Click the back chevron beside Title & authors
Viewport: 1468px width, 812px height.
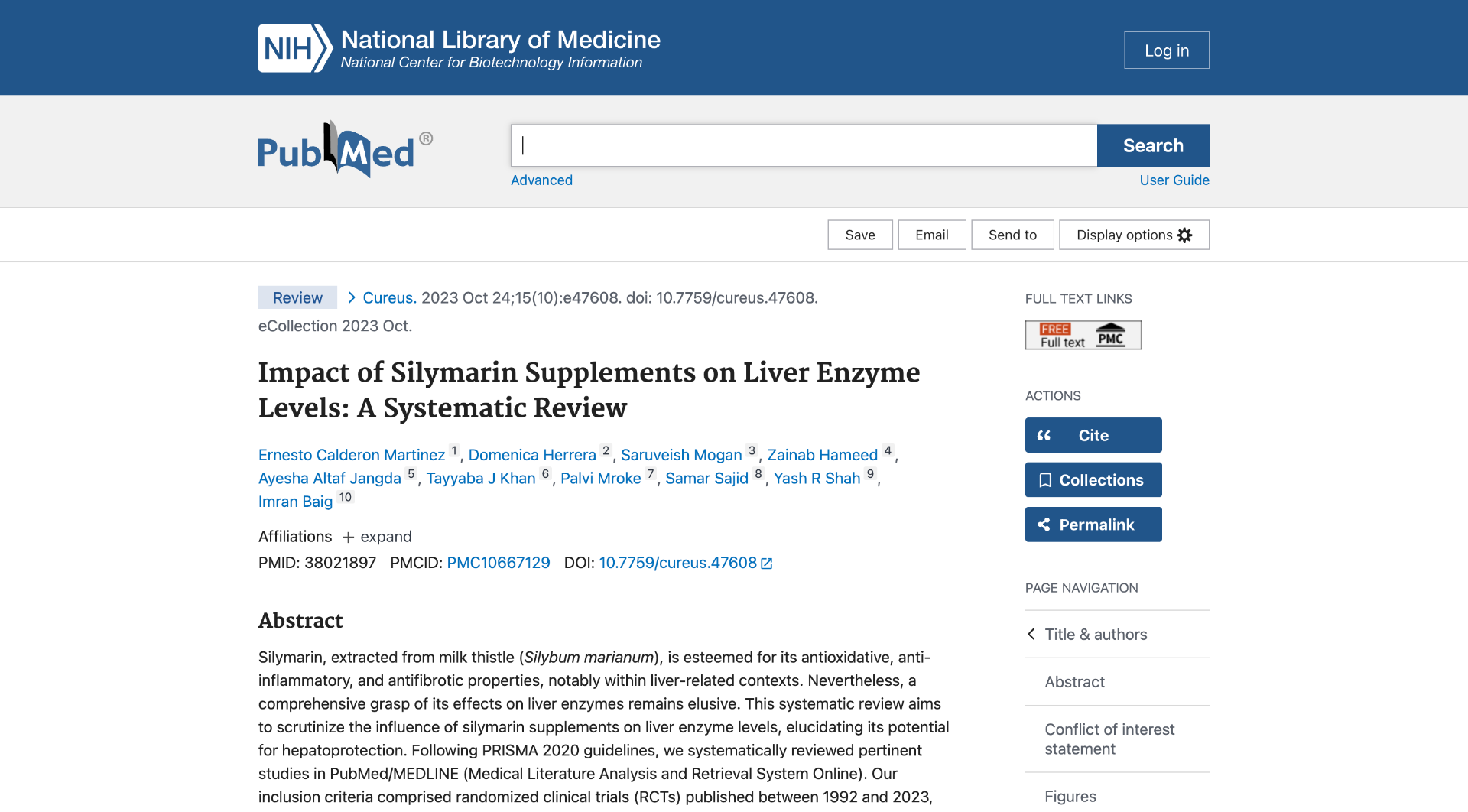1031,634
